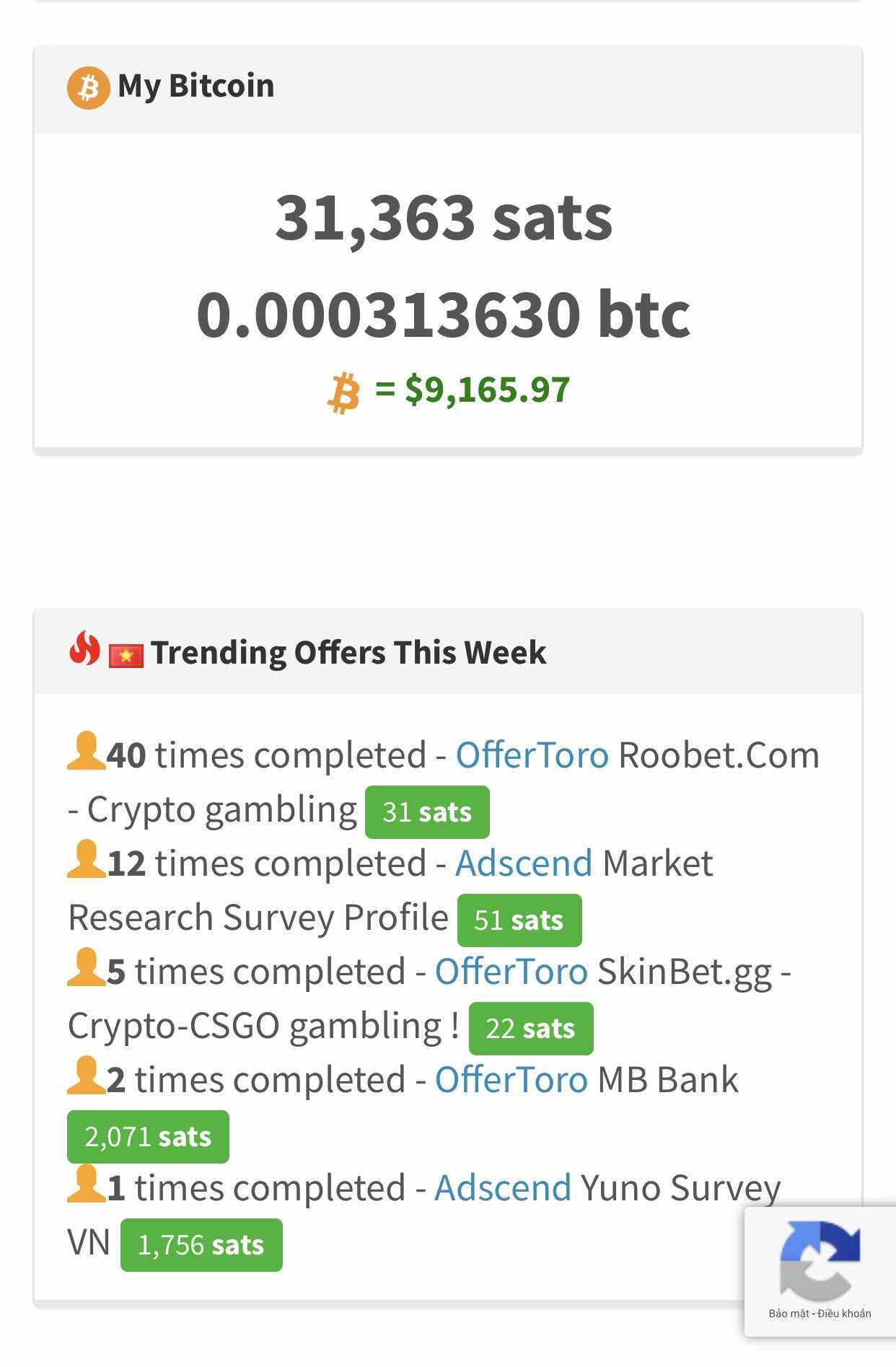This screenshot has width=896, height=1367.
Task: Click the 31,363 sats balance text
Action: click(x=444, y=217)
